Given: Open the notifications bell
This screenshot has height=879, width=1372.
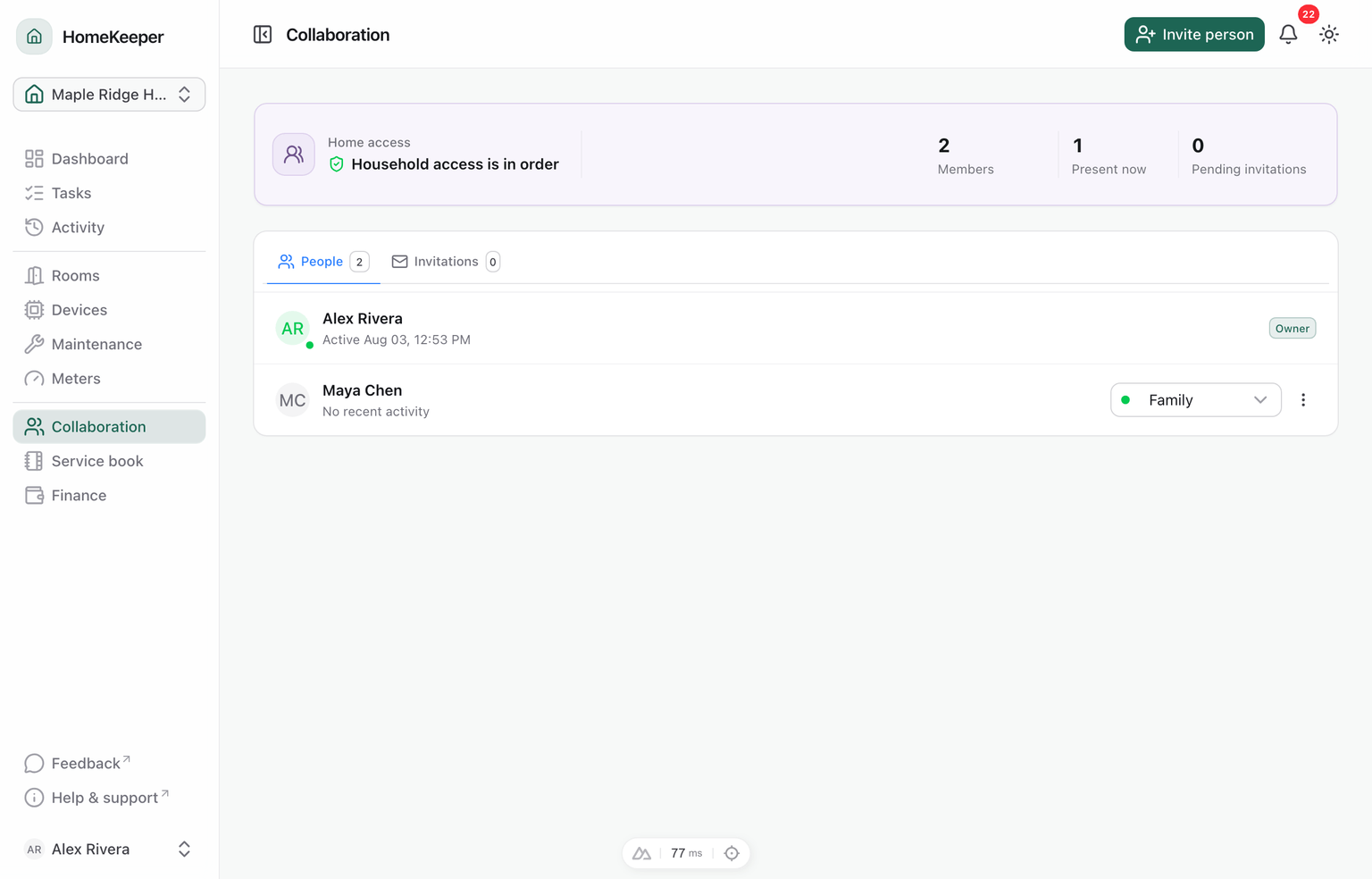Looking at the screenshot, I should (1288, 35).
